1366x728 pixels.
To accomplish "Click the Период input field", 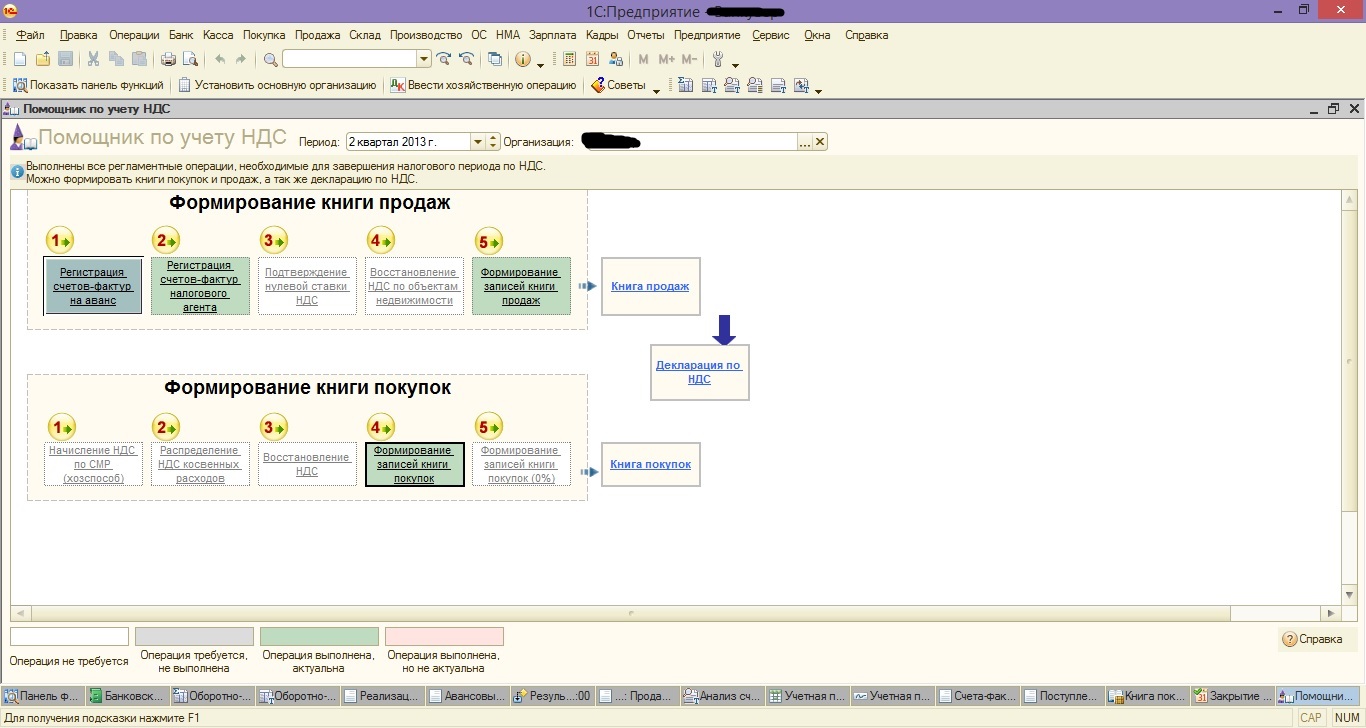I will (408, 142).
